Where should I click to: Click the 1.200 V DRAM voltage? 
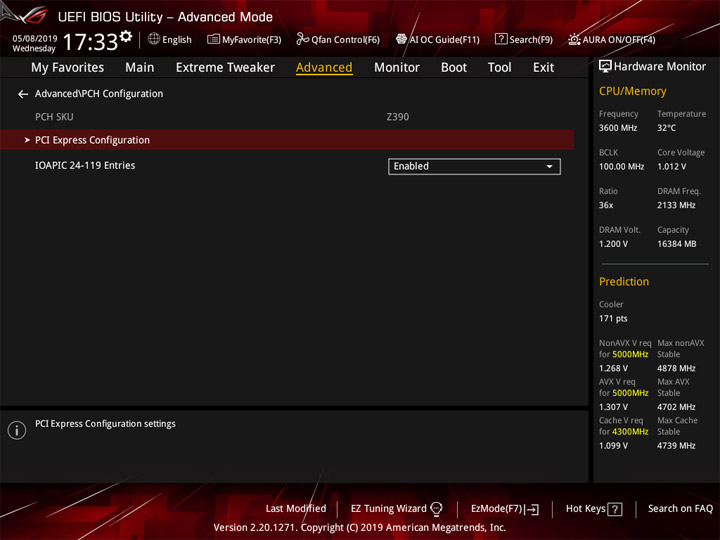coord(613,244)
